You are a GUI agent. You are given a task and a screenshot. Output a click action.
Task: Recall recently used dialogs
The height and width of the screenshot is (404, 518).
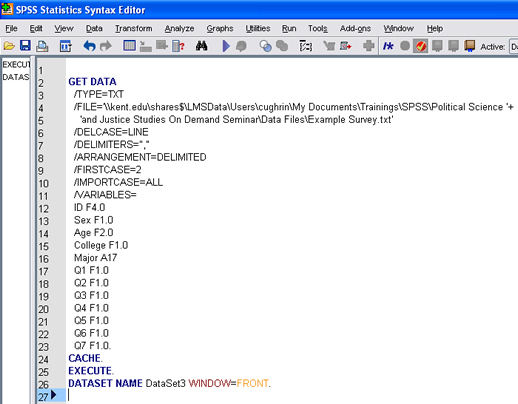click(x=65, y=46)
